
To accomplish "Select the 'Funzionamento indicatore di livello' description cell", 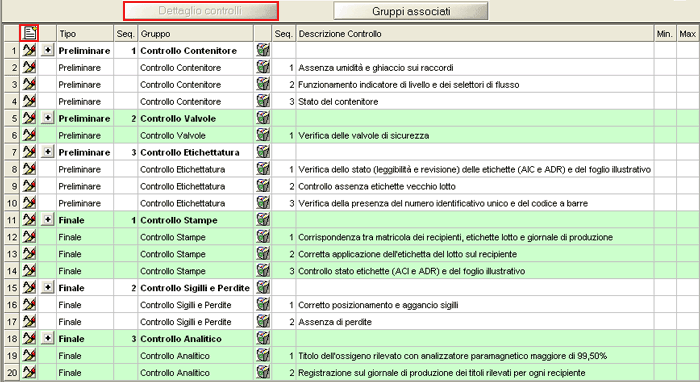I will click(475, 84).
